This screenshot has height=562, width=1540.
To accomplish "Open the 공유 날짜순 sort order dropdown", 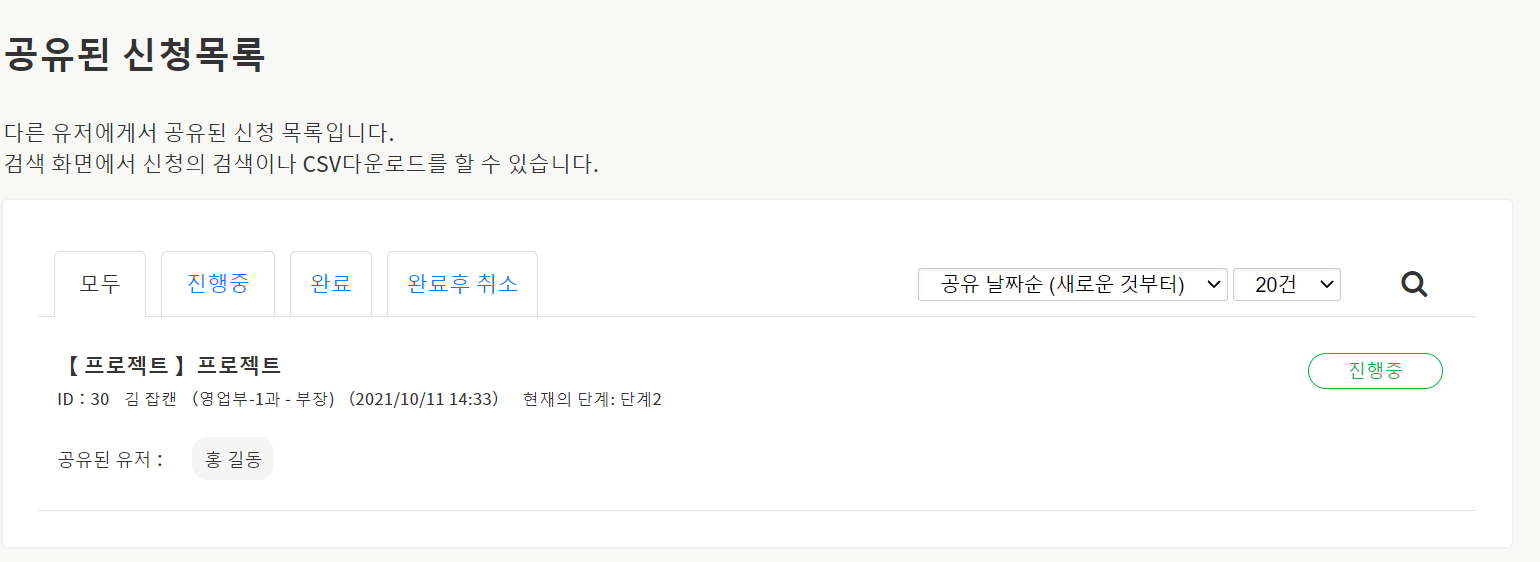I will tap(1072, 285).
